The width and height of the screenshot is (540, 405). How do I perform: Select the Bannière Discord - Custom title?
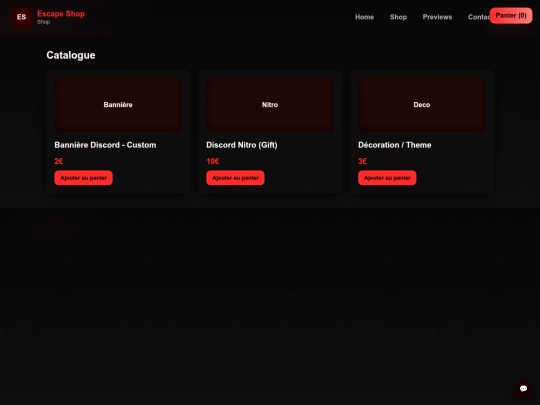105,145
